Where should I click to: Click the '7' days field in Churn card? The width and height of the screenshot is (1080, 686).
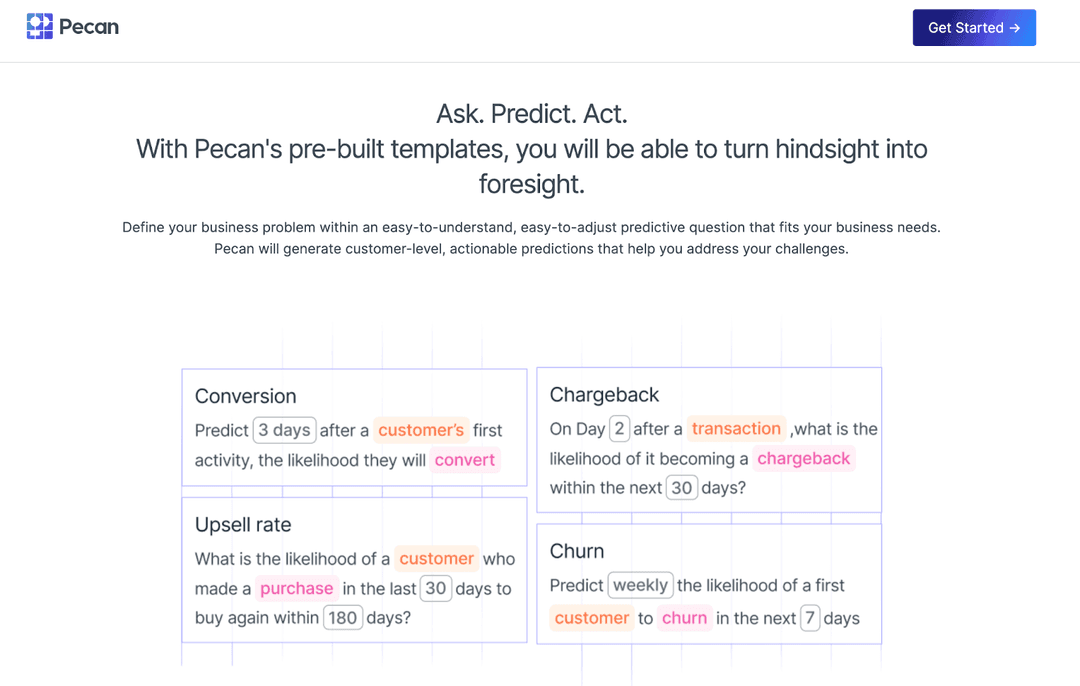[x=810, y=618]
